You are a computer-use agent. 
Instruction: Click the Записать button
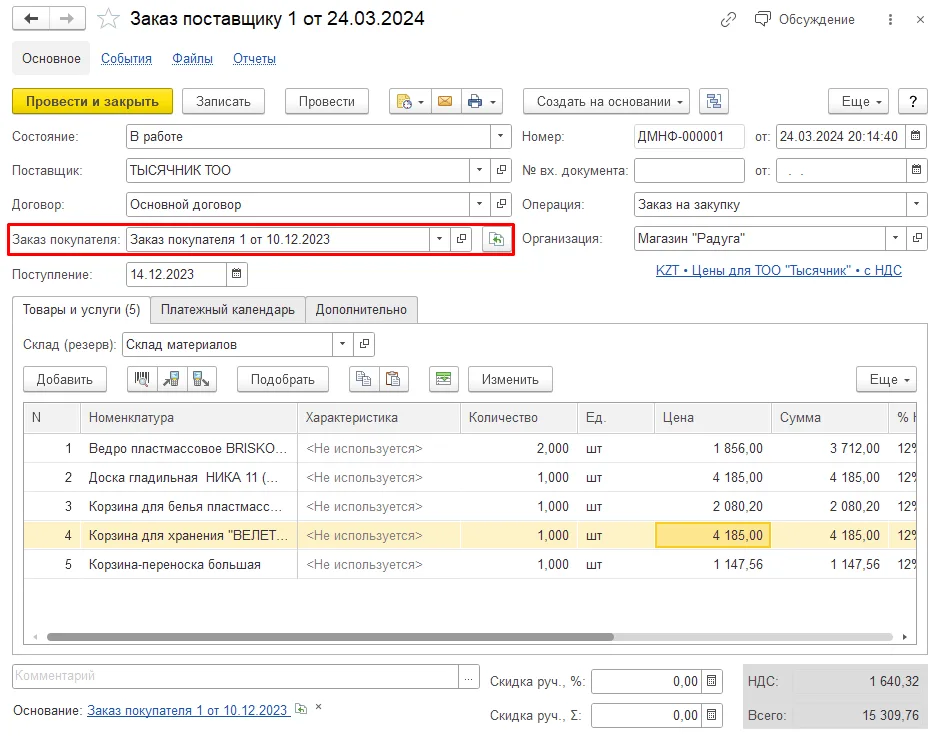(x=223, y=101)
